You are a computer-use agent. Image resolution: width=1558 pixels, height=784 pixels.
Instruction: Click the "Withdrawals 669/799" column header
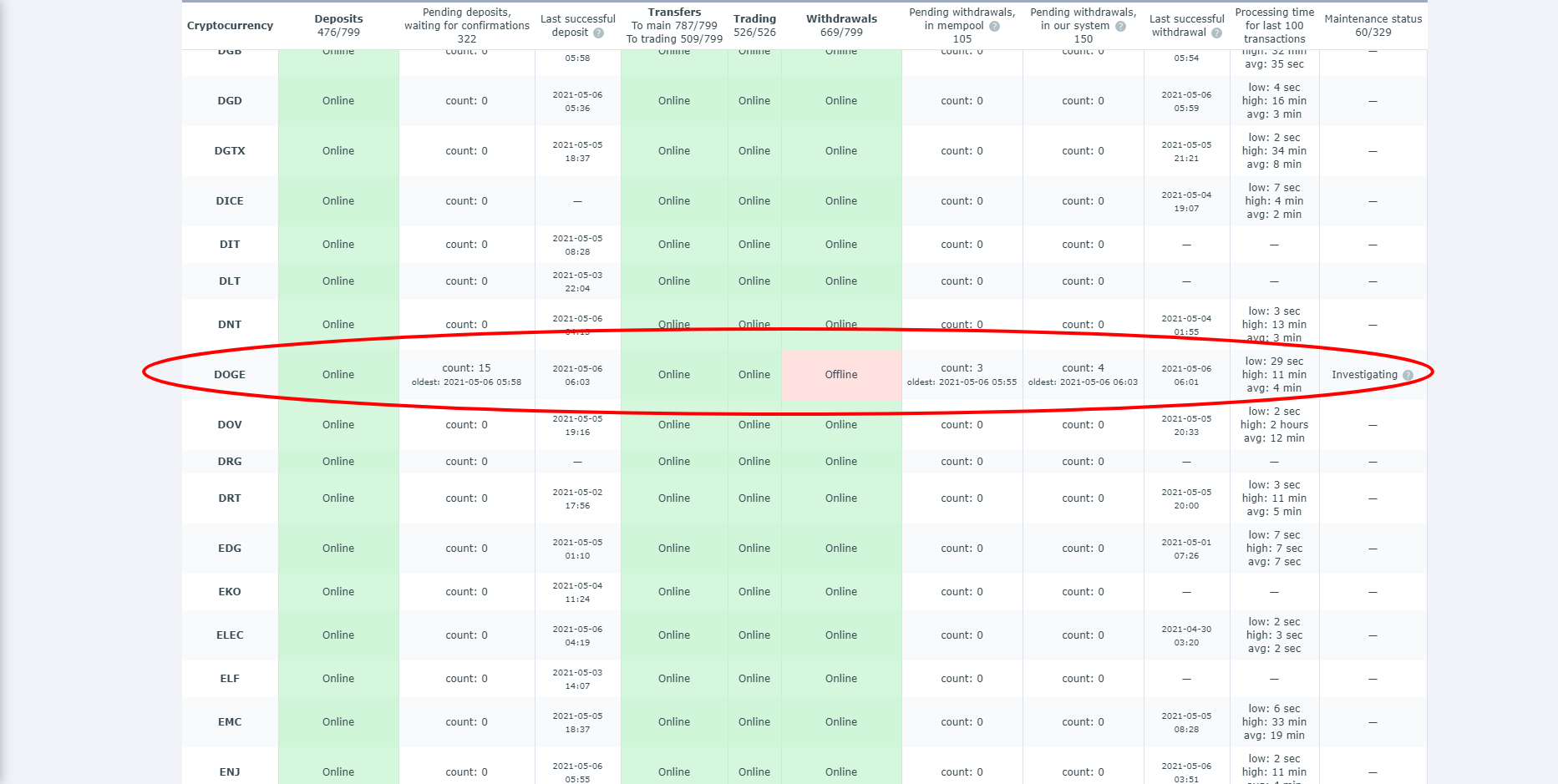(841, 26)
